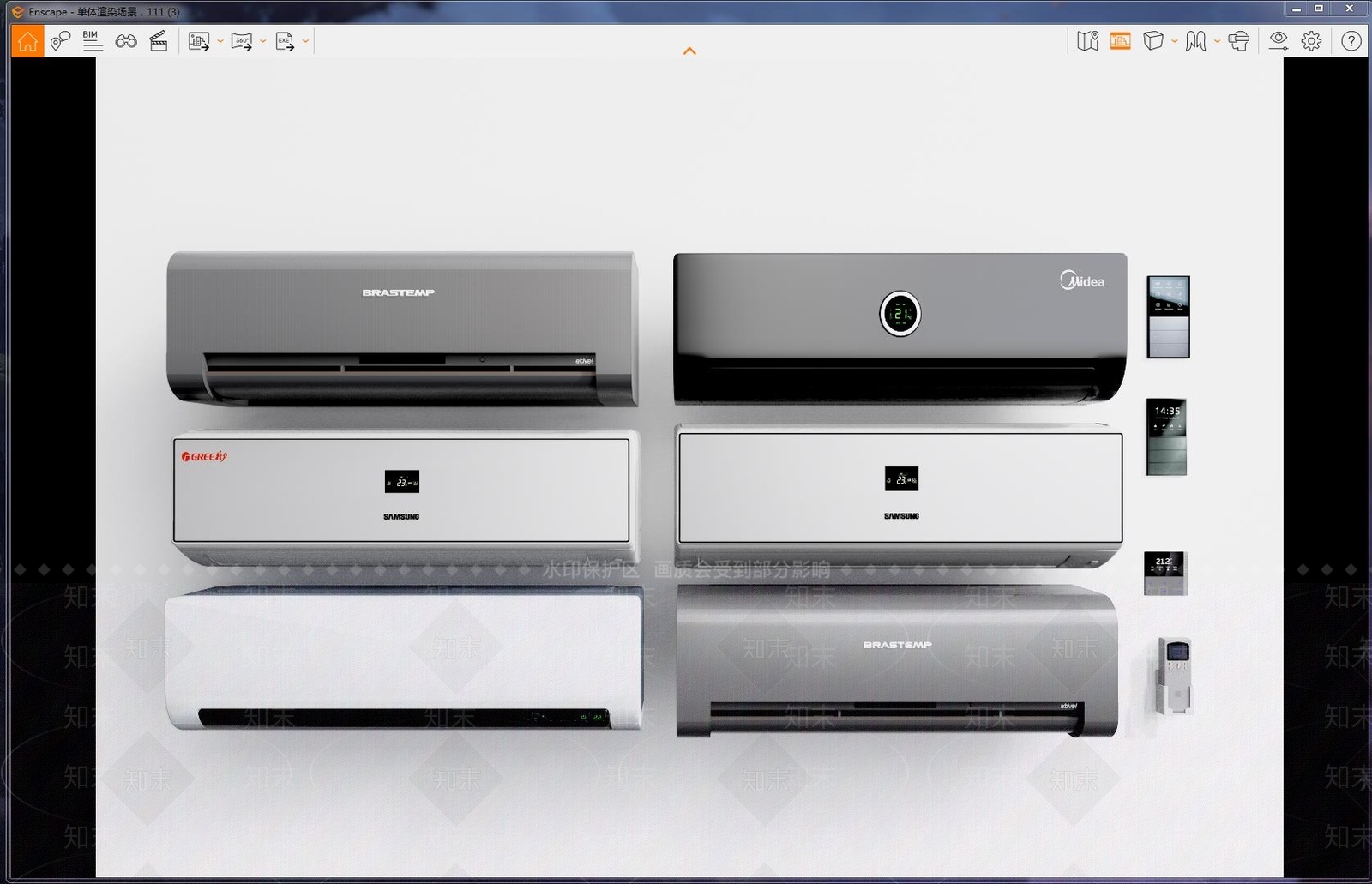Screen dimensions: 1372x884
Task: Click the orange Home icon
Action: [27, 41]
